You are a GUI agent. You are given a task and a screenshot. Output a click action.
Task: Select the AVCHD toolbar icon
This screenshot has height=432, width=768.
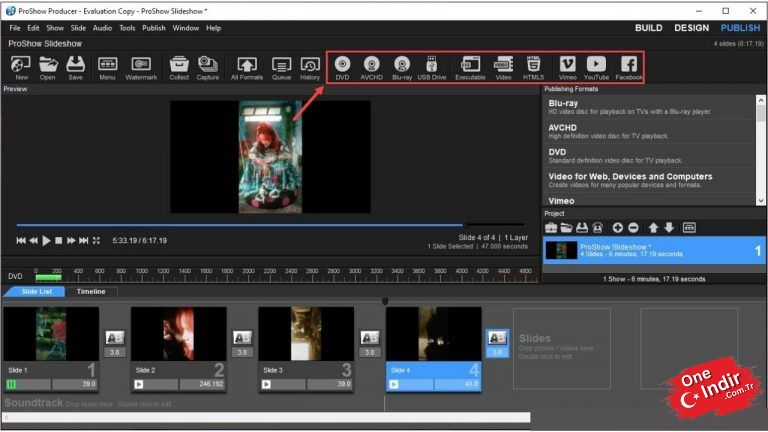point(372,68)
